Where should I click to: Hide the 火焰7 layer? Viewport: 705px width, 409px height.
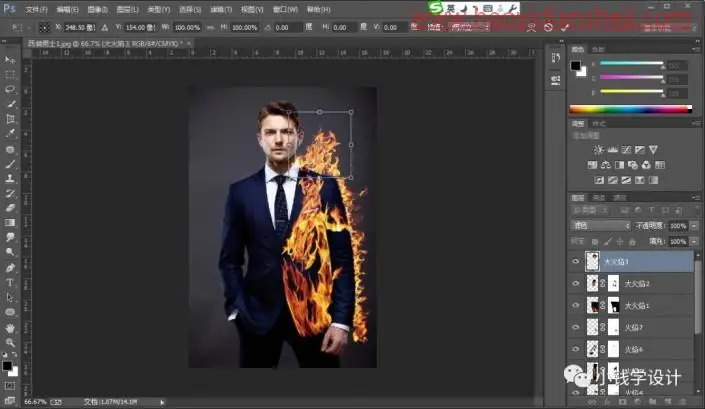576,327
